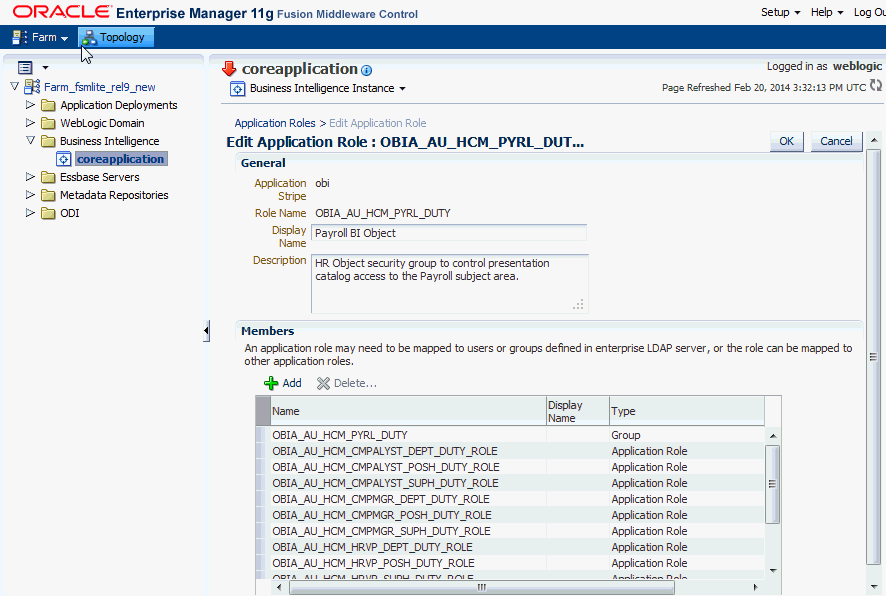The image size is (886, 596).
Task: Select the OBIA_AU_HCM_CMPMGR_DEPT_DUTY_ROLE row
Action: [510, 499]
